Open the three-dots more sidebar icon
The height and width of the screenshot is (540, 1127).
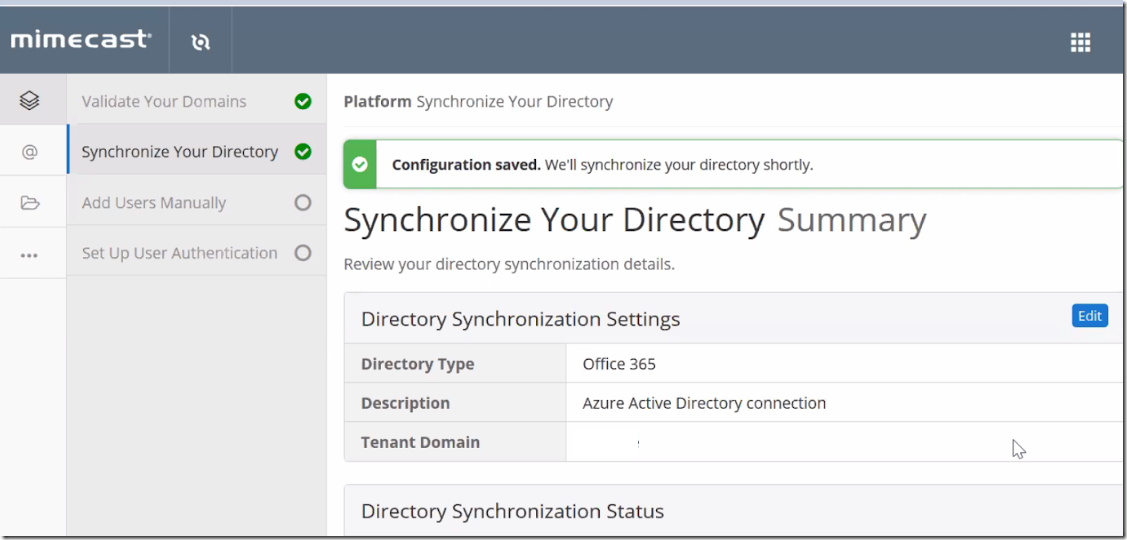click(x=29, y=255)
